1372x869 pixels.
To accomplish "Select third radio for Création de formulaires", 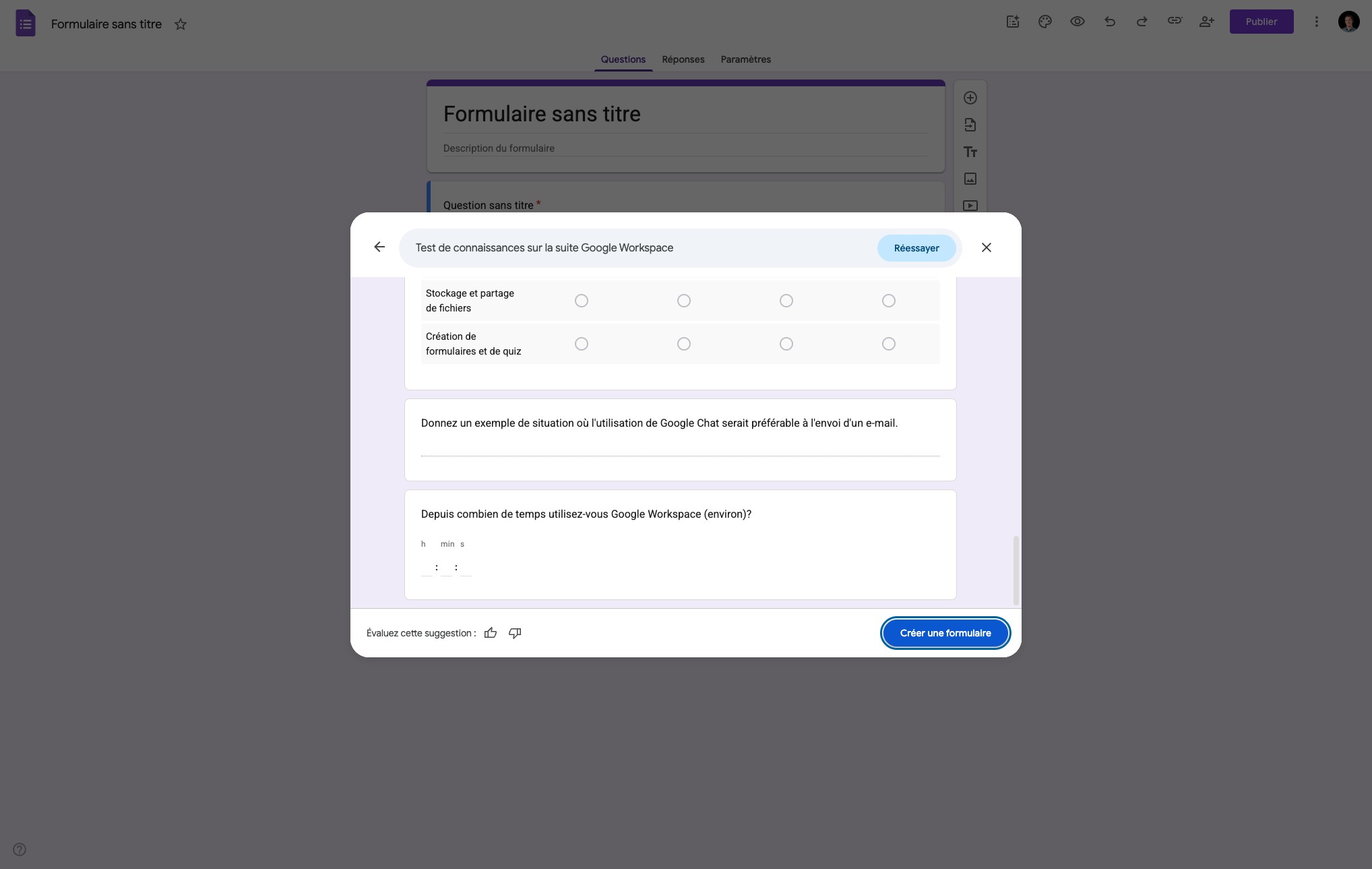I will point(786,344).
